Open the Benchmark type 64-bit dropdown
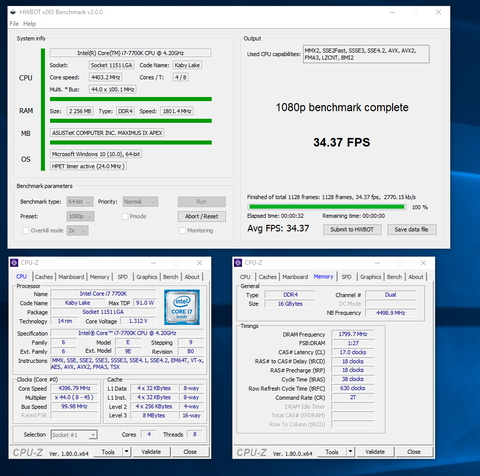 (80, 202)
